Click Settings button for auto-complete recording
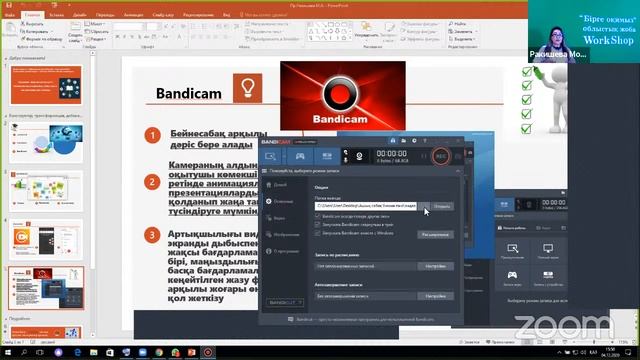The image size is (640, 360). pos(435,296)
